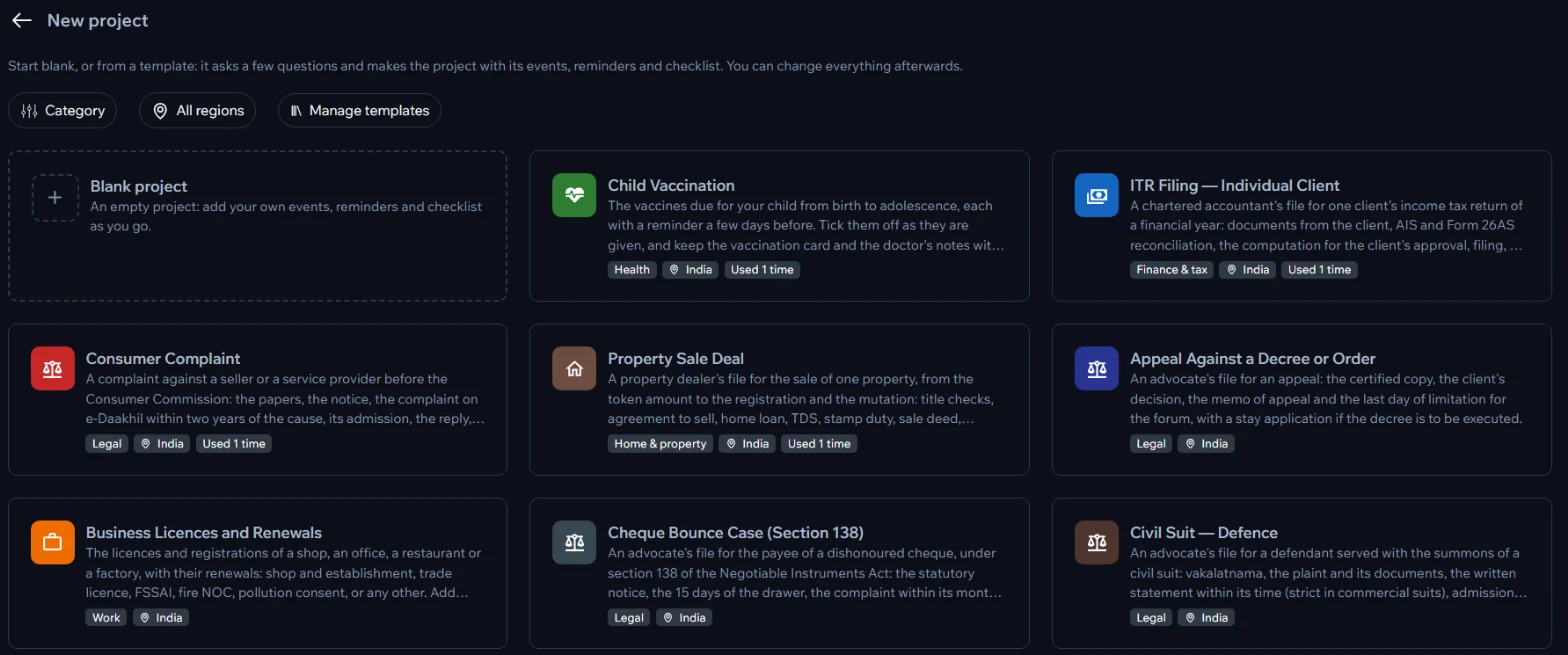The height and width of the screenshot is (655, 1568).
Task: Click the India tag on Cheque Bounce Case
Action: point(684,617)
